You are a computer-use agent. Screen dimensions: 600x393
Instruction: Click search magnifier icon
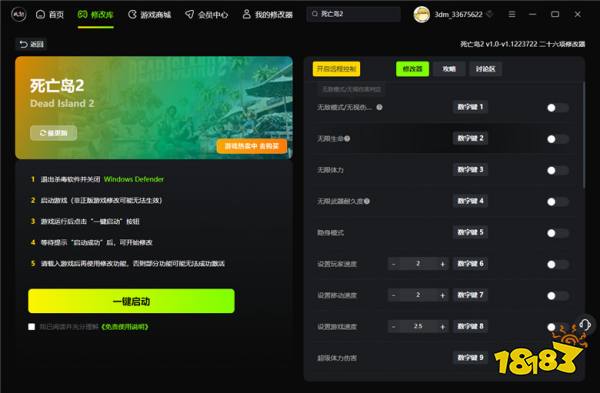[x=315, y=14]
